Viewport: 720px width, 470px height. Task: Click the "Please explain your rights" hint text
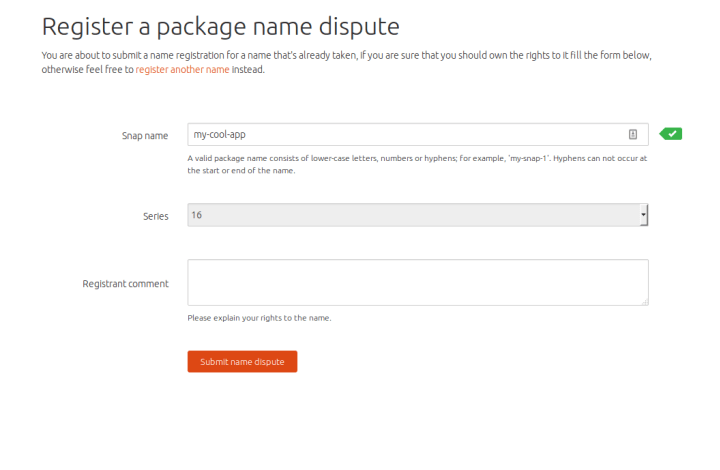[x=259, y=318]
